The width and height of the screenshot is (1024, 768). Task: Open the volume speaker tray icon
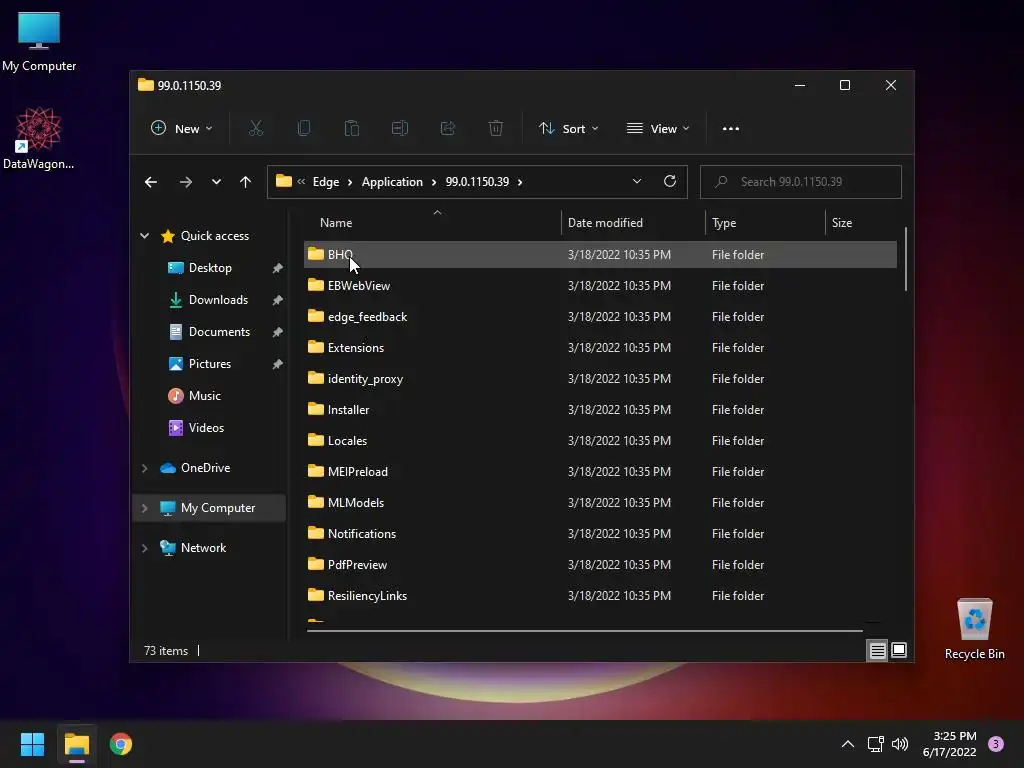pyautogui.click(x=900, y=744)
